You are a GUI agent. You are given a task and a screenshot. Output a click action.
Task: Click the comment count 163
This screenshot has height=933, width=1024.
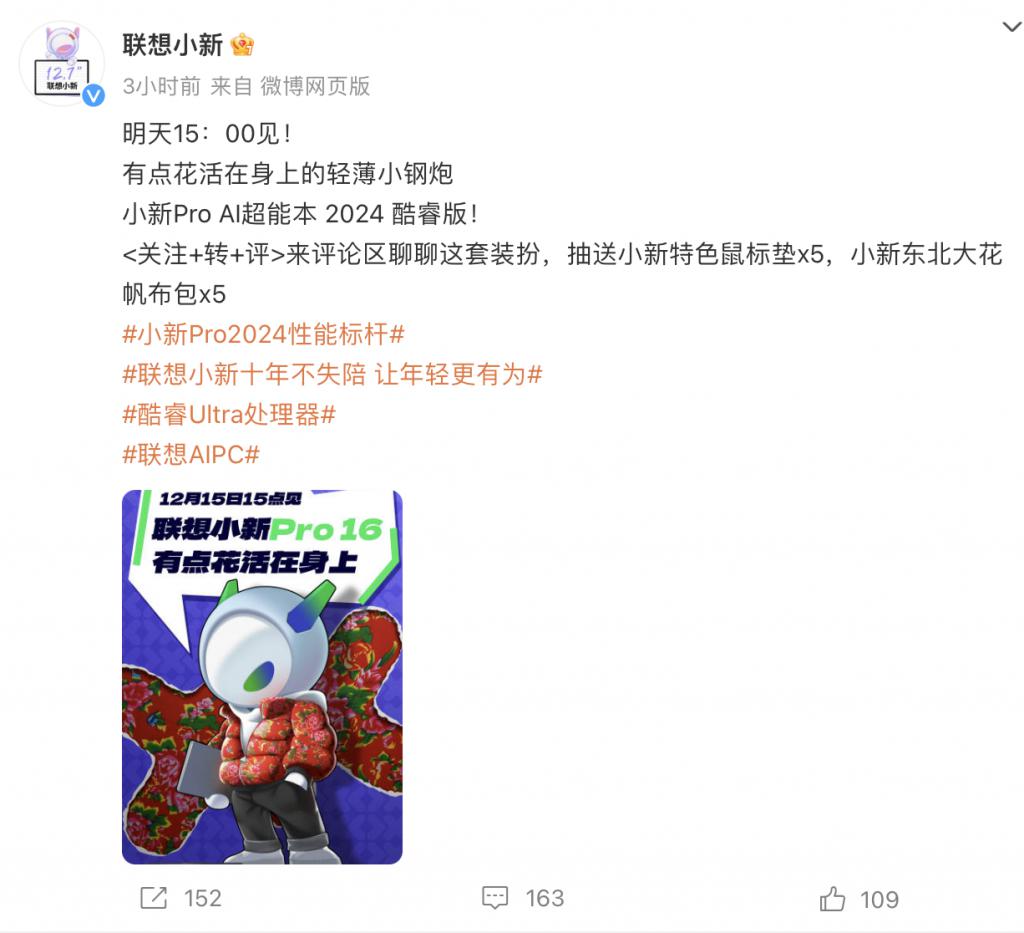click(545, 899)
